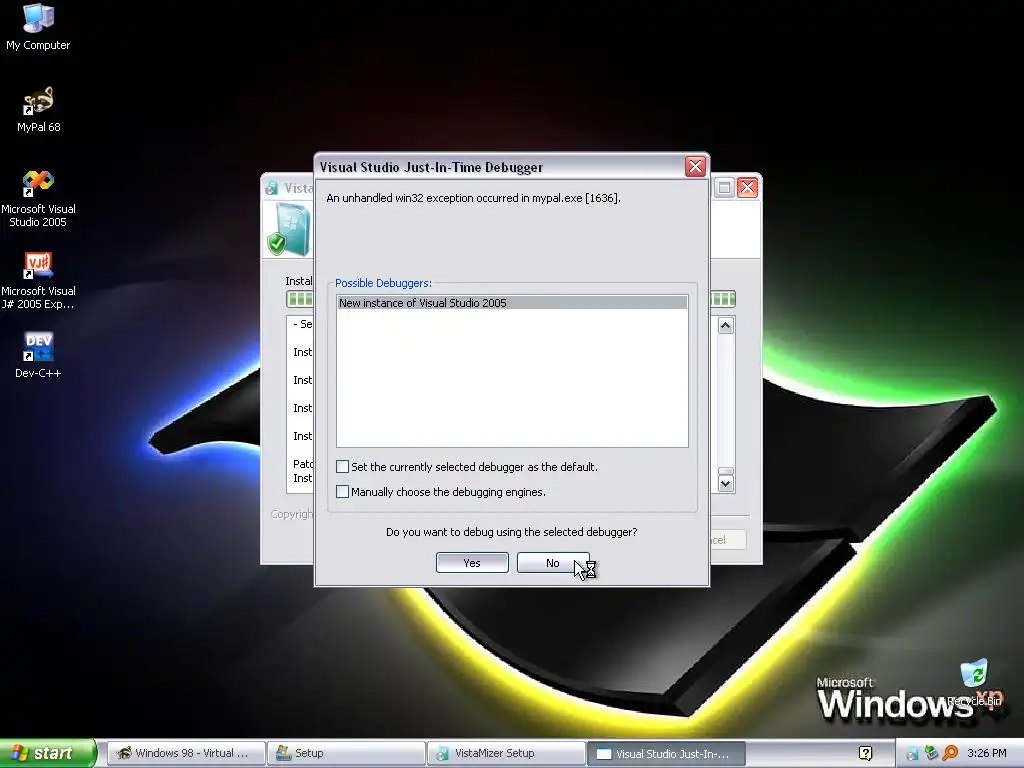Screen dimensions: 1024x768
Task: Click the orange magnifier tray icon
Action: [950, 753]
